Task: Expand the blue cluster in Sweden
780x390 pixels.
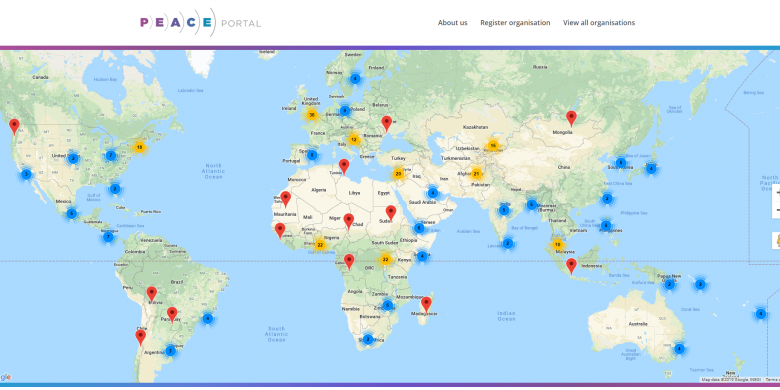Action: tap(355, 79)
